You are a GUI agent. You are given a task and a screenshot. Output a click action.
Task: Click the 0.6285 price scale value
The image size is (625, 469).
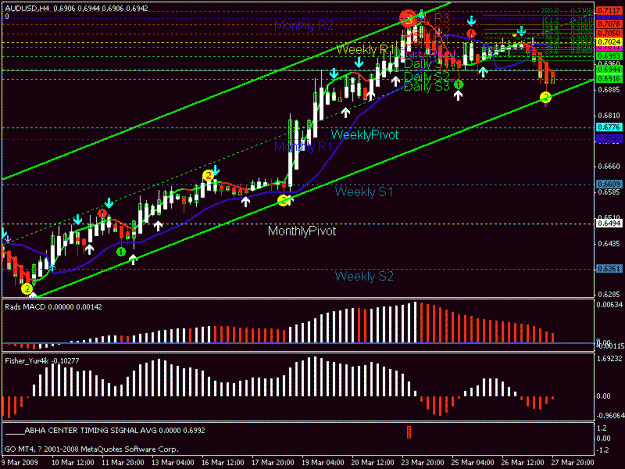(609, 294)
